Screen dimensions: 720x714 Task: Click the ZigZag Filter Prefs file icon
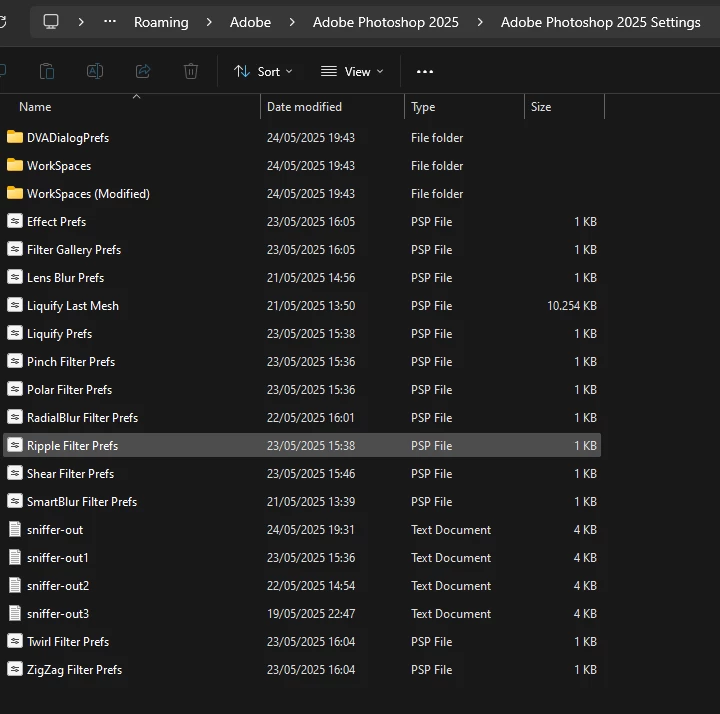click(15, 669)
